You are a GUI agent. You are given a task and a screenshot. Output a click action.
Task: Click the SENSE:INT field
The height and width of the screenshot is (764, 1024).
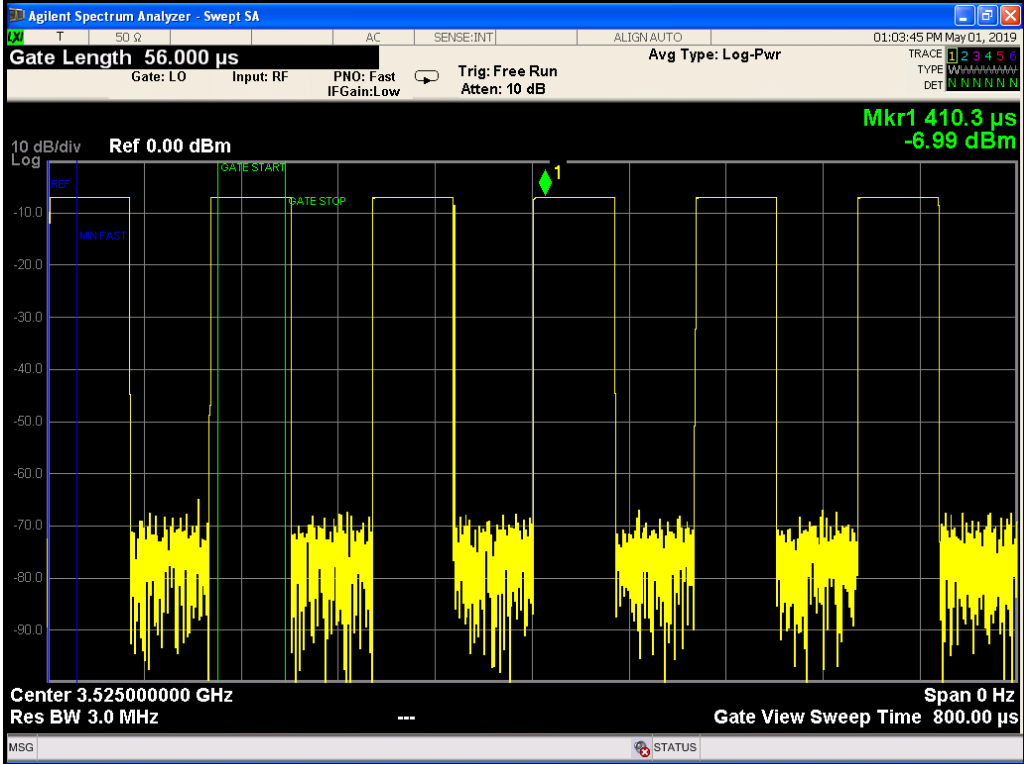click(464, 34)
